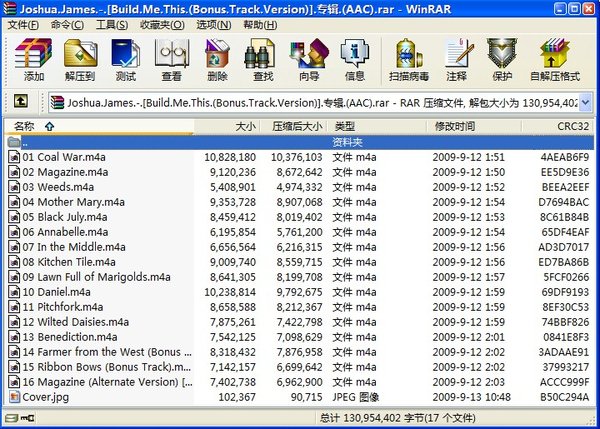Click the drive icon in status bar
This screenshot has height=429, width=600.
click(11, 418)
